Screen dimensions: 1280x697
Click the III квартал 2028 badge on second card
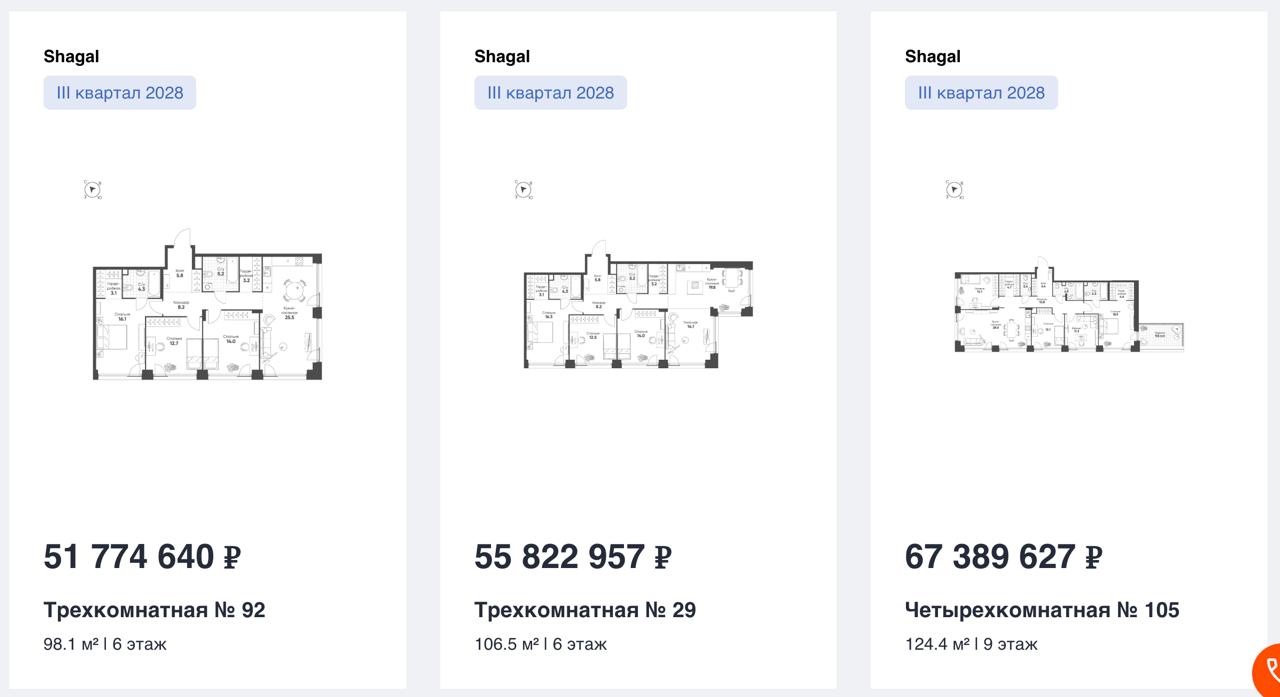[550, 93]
